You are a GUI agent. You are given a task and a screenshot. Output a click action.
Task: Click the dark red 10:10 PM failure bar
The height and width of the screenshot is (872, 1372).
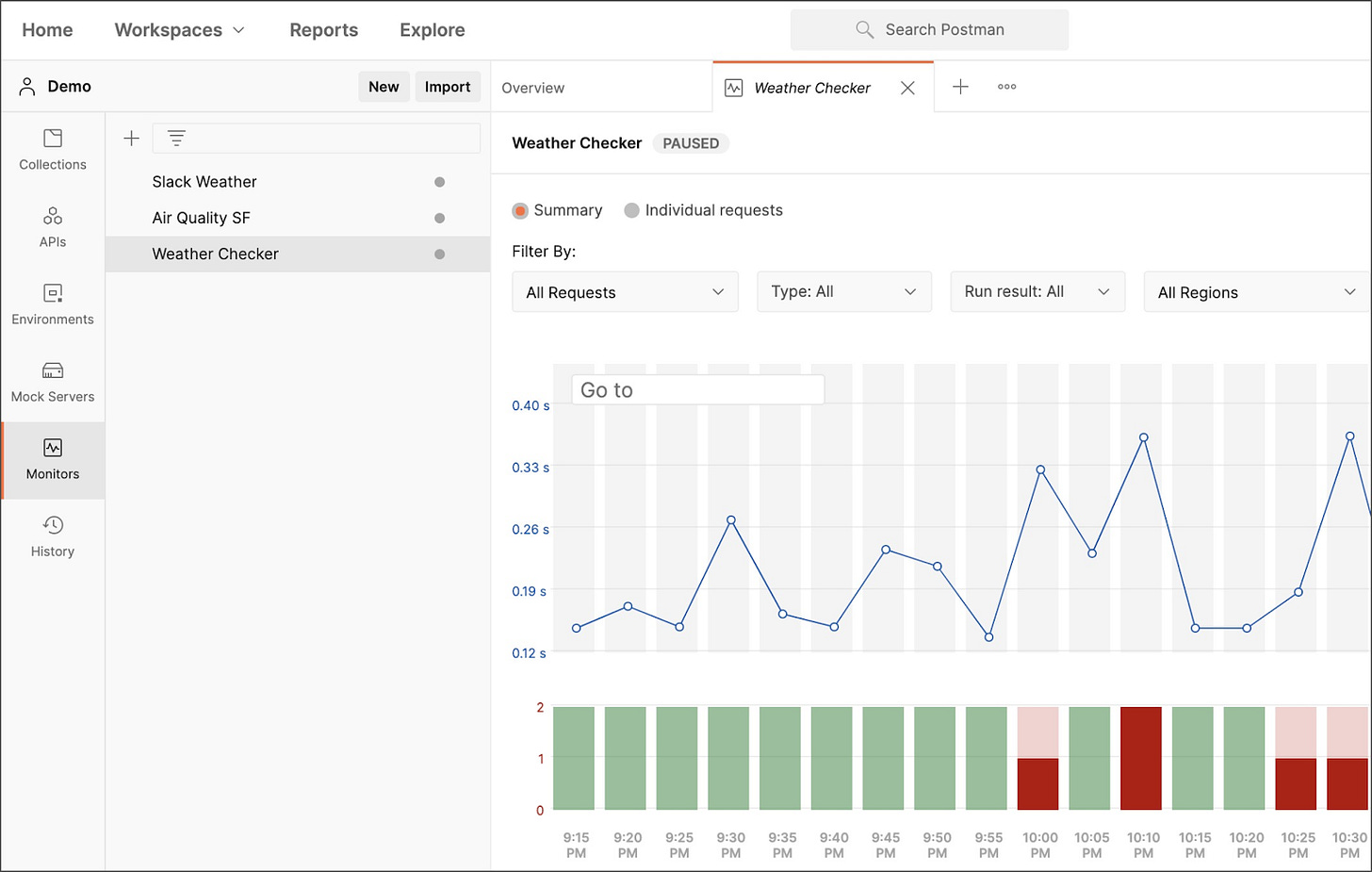pos(1141,758)
